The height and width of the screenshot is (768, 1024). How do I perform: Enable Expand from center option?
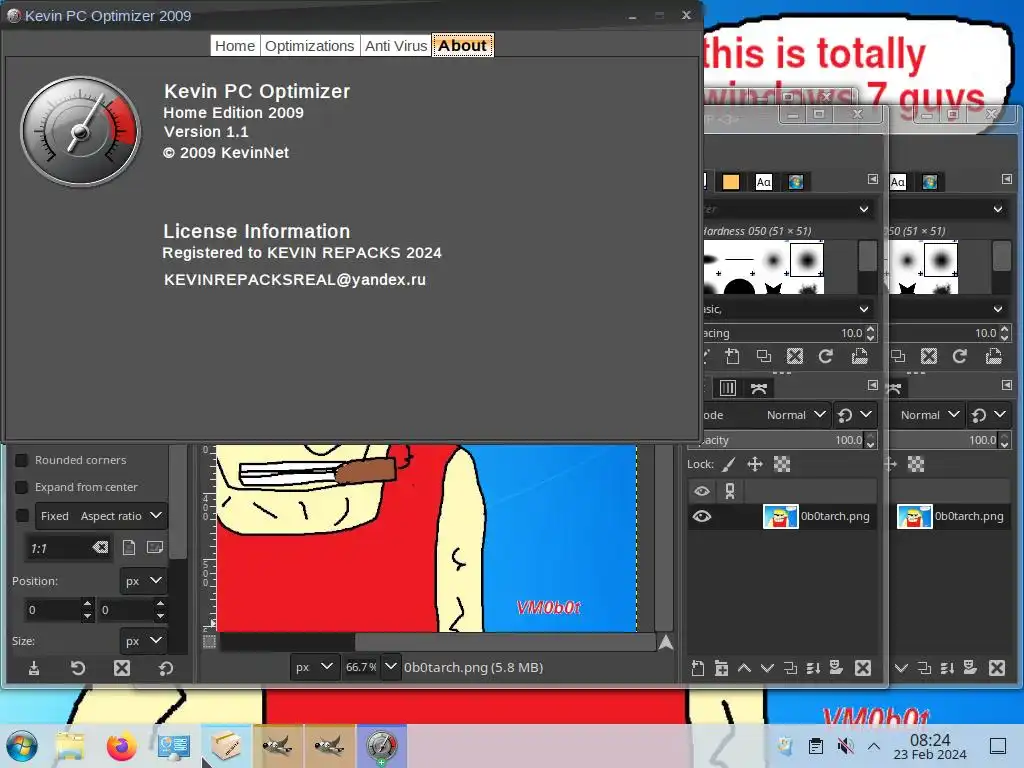(22, 487)
